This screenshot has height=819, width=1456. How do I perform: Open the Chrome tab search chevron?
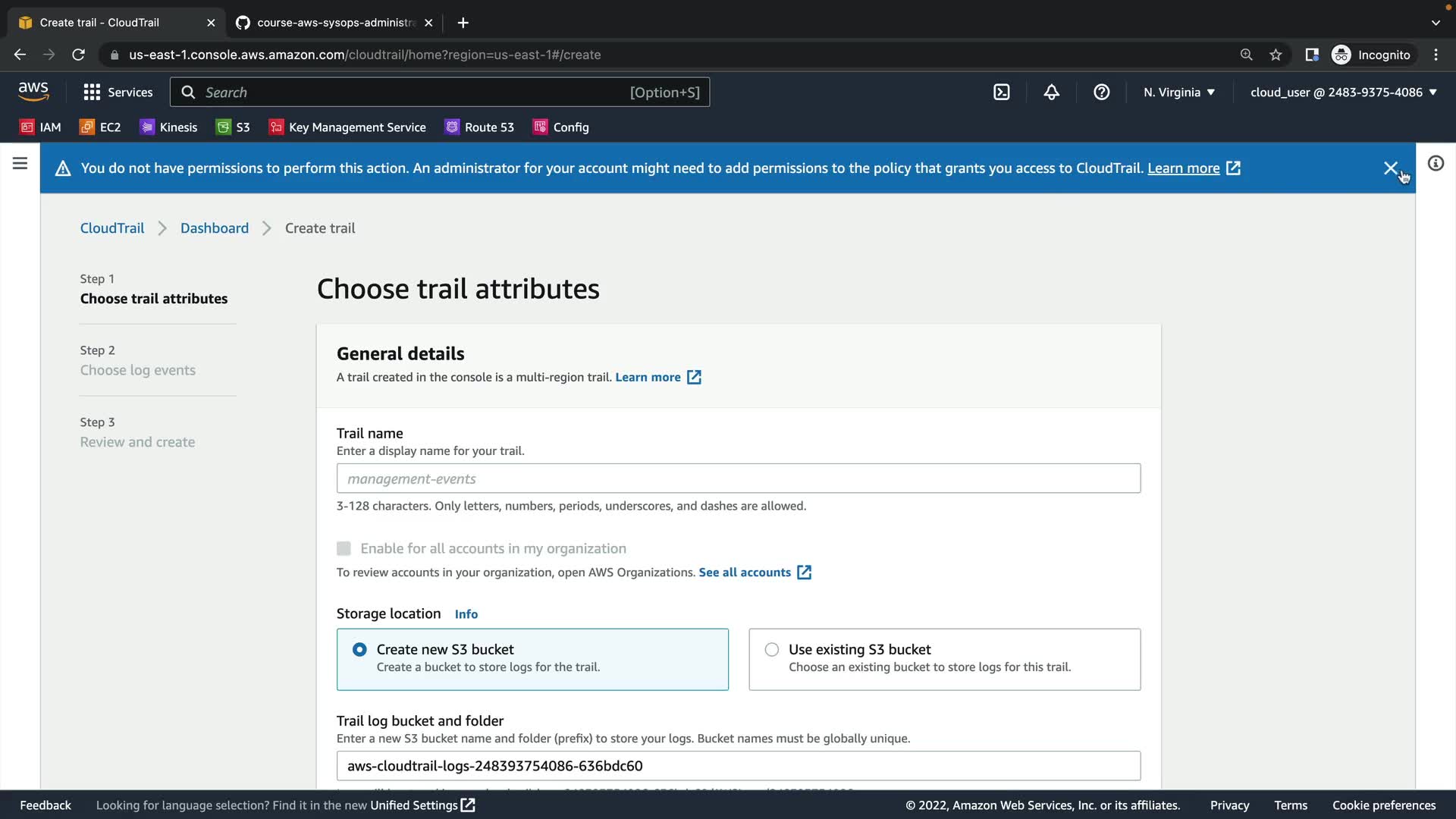click(1436, 23)
